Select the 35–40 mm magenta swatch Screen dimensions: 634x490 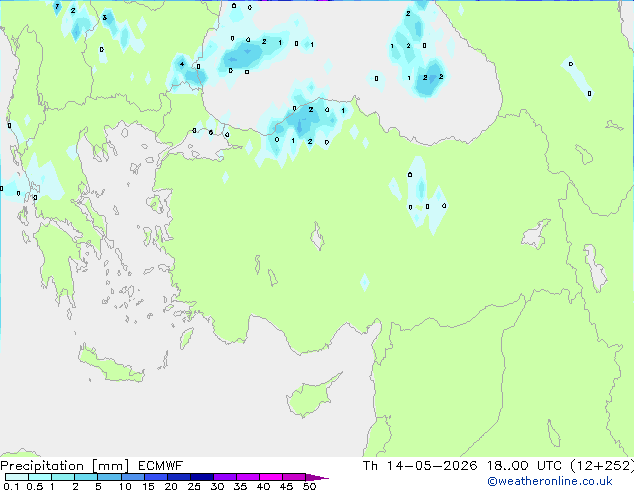pyautogui.click(x=248, y=477)
